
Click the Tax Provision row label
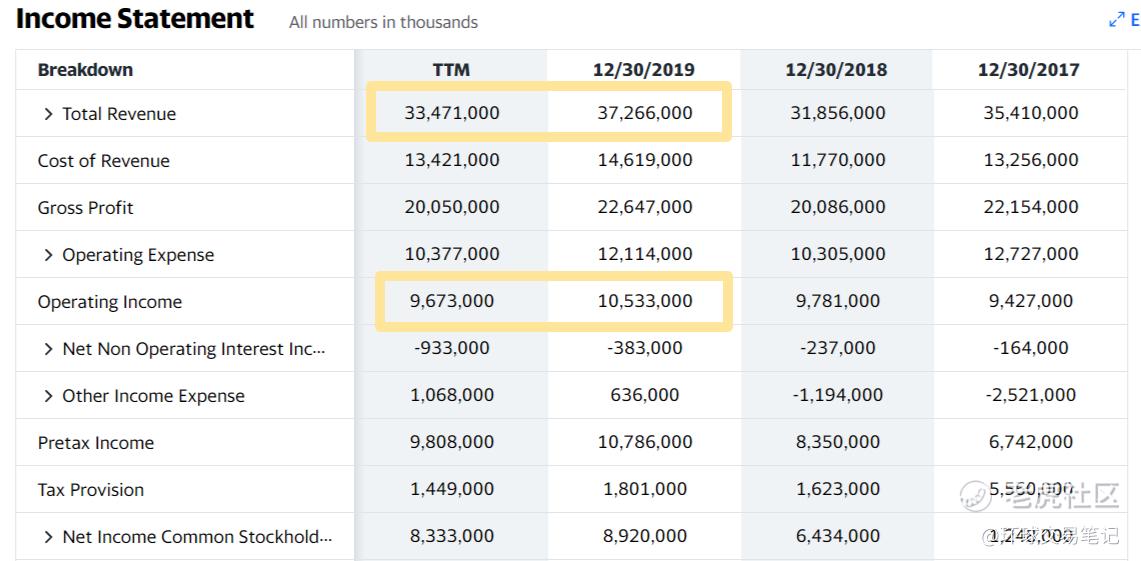point(91,490)
